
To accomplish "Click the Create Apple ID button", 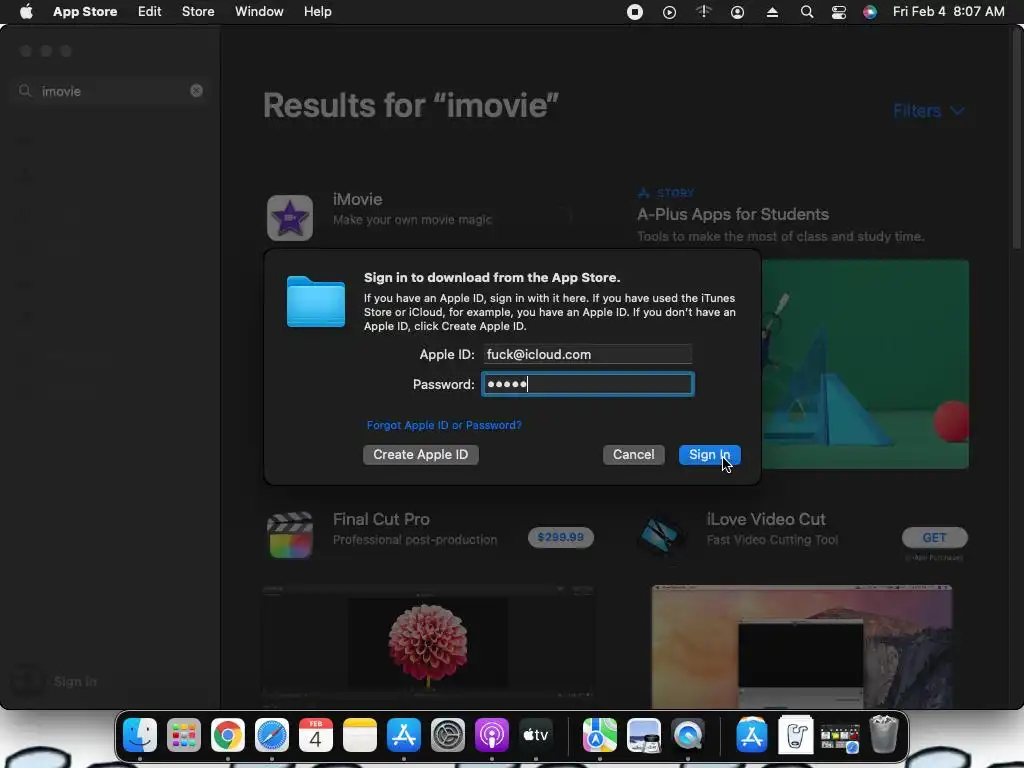I will point(421,455).
